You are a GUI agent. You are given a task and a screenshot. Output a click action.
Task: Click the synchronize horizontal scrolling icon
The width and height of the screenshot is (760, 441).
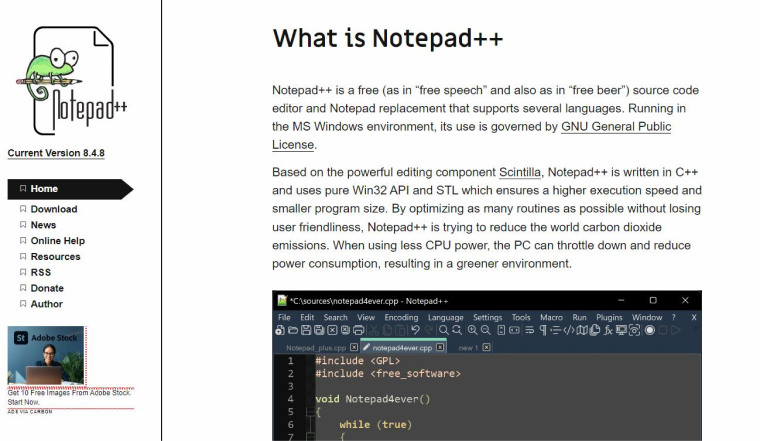click(x=514, y=331)
